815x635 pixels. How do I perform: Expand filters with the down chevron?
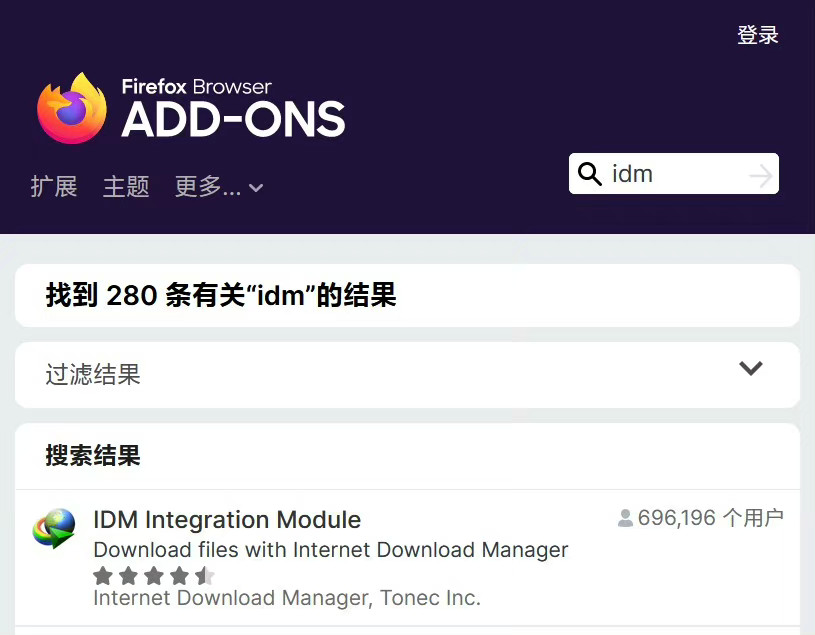click(750, 369)
